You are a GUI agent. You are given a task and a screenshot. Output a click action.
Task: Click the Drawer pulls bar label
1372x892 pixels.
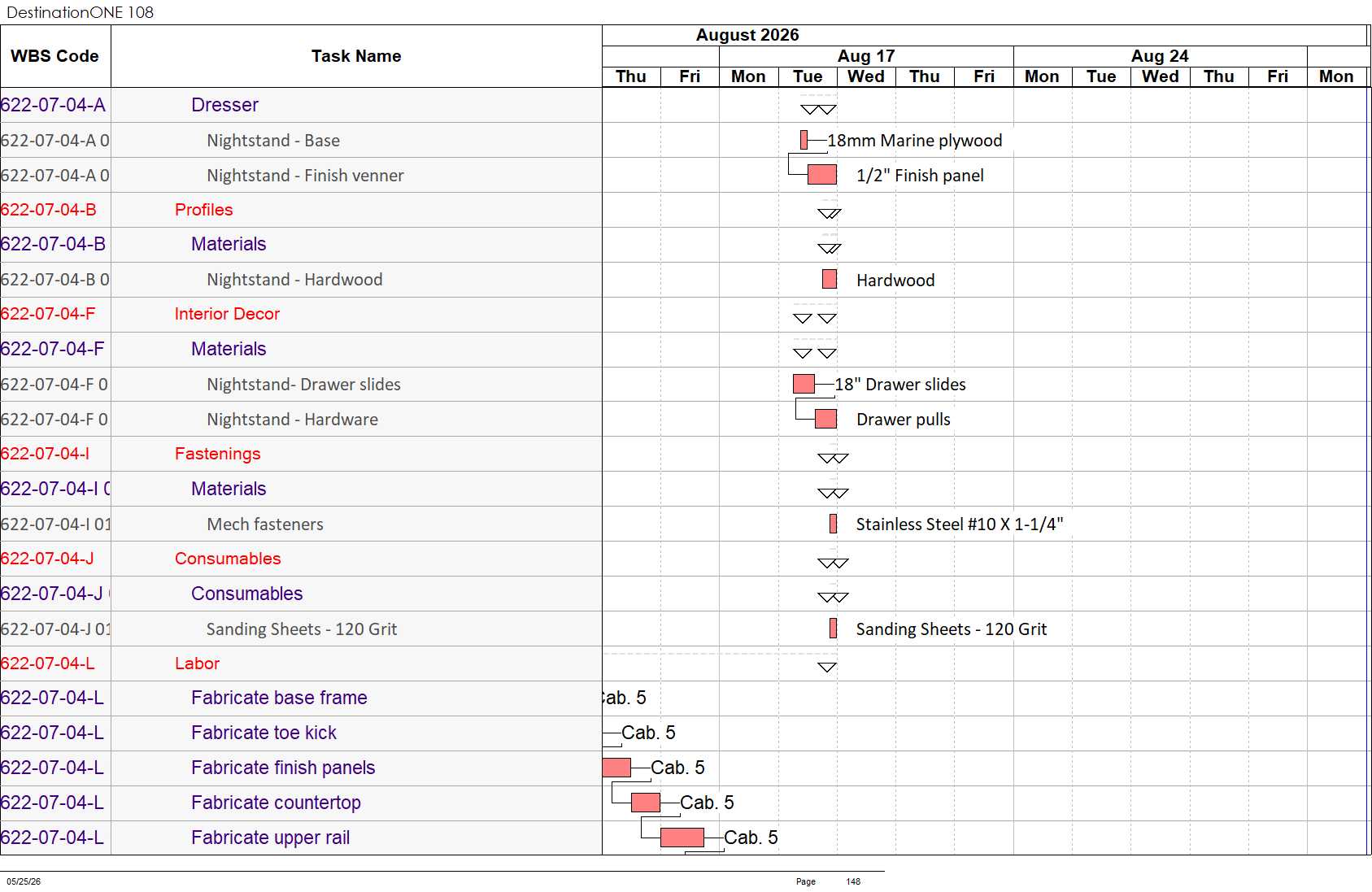pos(903,420)
